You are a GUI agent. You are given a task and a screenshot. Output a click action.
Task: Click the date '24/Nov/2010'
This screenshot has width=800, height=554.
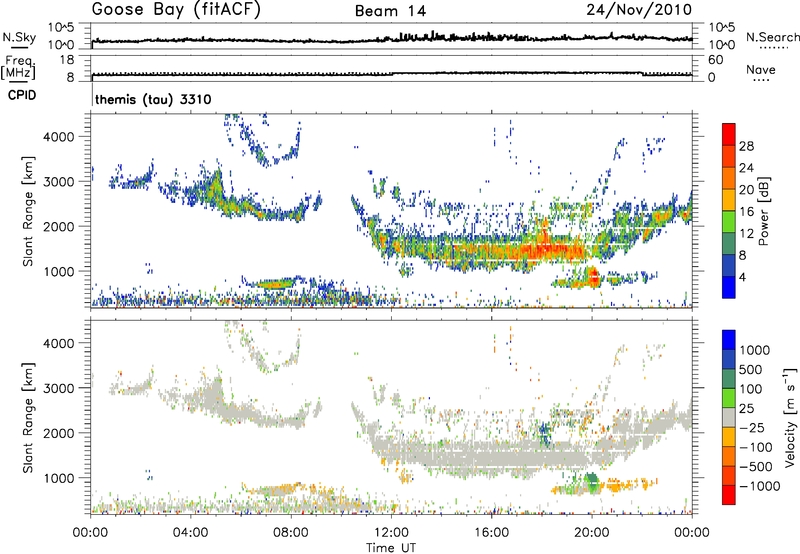click(639, 10)
